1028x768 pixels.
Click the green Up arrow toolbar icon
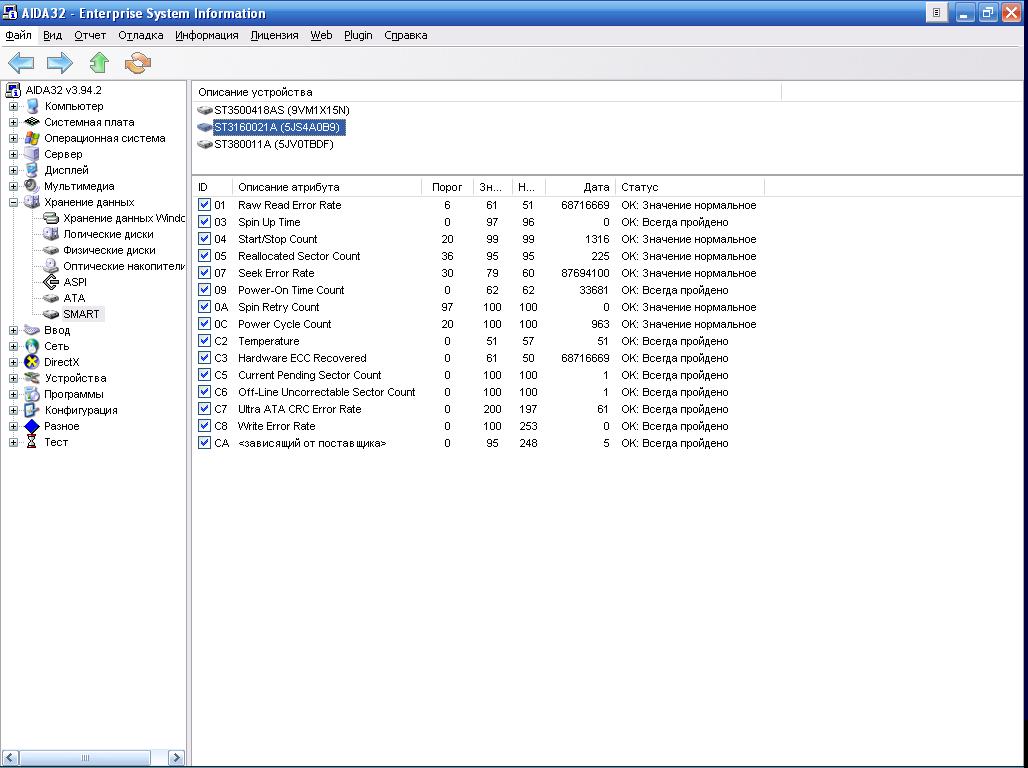click(99, 63)
